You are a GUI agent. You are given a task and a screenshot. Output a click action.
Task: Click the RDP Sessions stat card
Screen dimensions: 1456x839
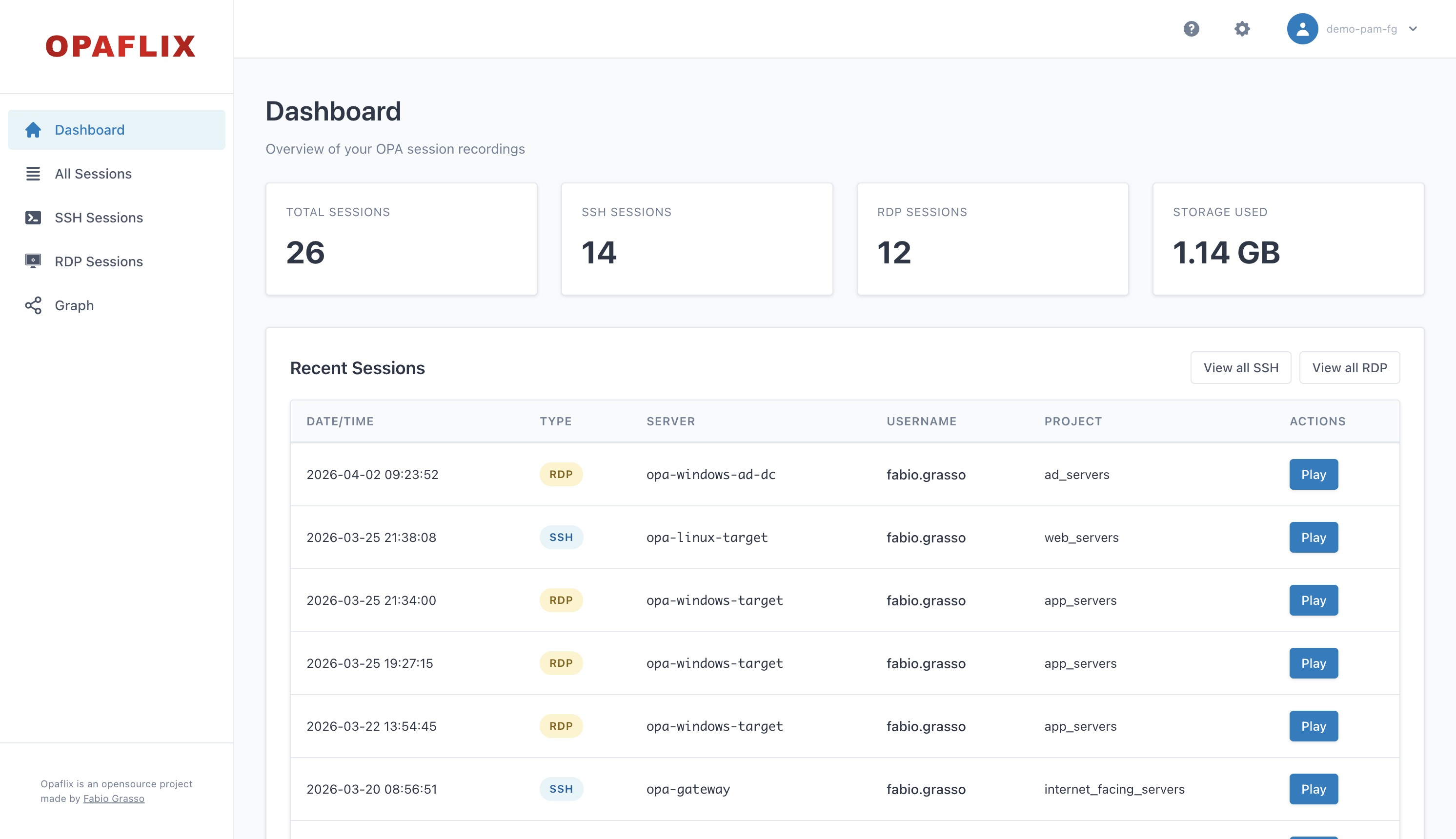(992, 239)
